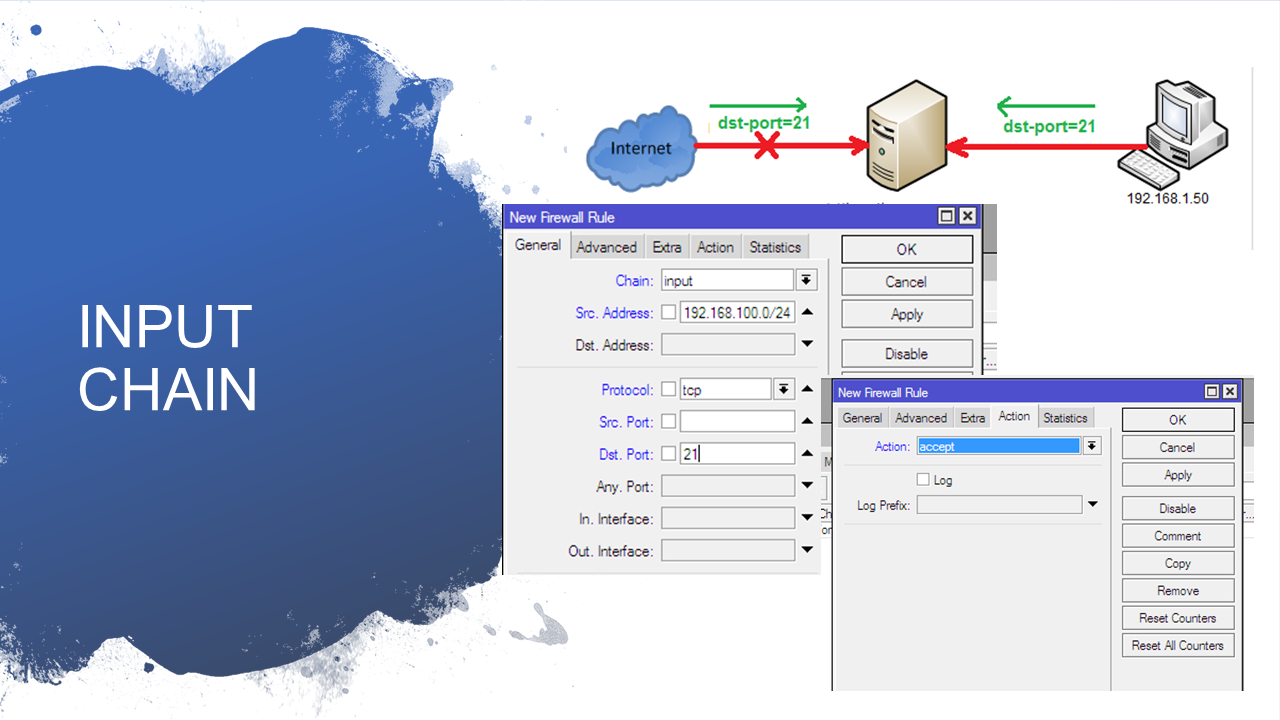Switch to the Advanced tab in General dialog
Image resolution: width=1280 pixels, height=720 pixels.
coord(606,247)
